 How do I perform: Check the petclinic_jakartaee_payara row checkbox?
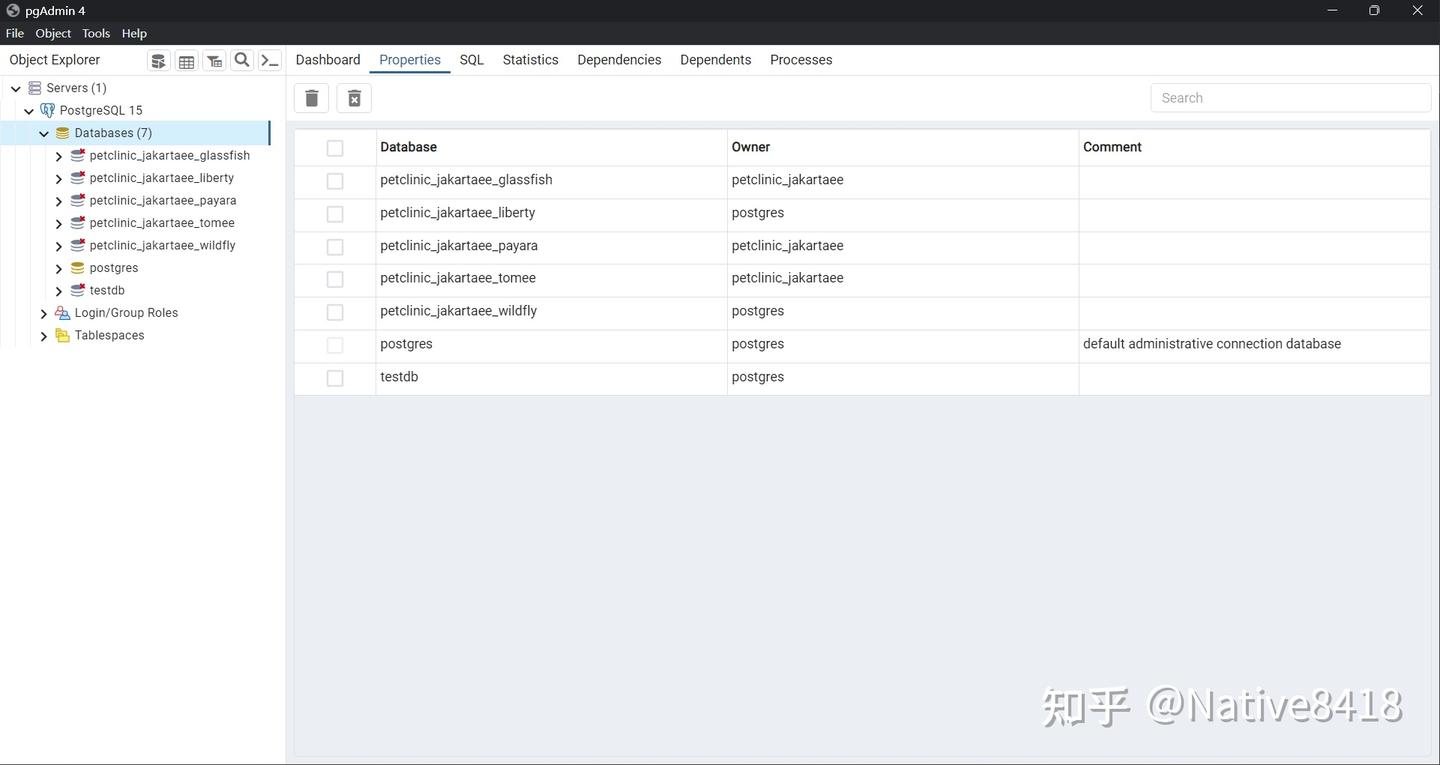click(335, 247)
